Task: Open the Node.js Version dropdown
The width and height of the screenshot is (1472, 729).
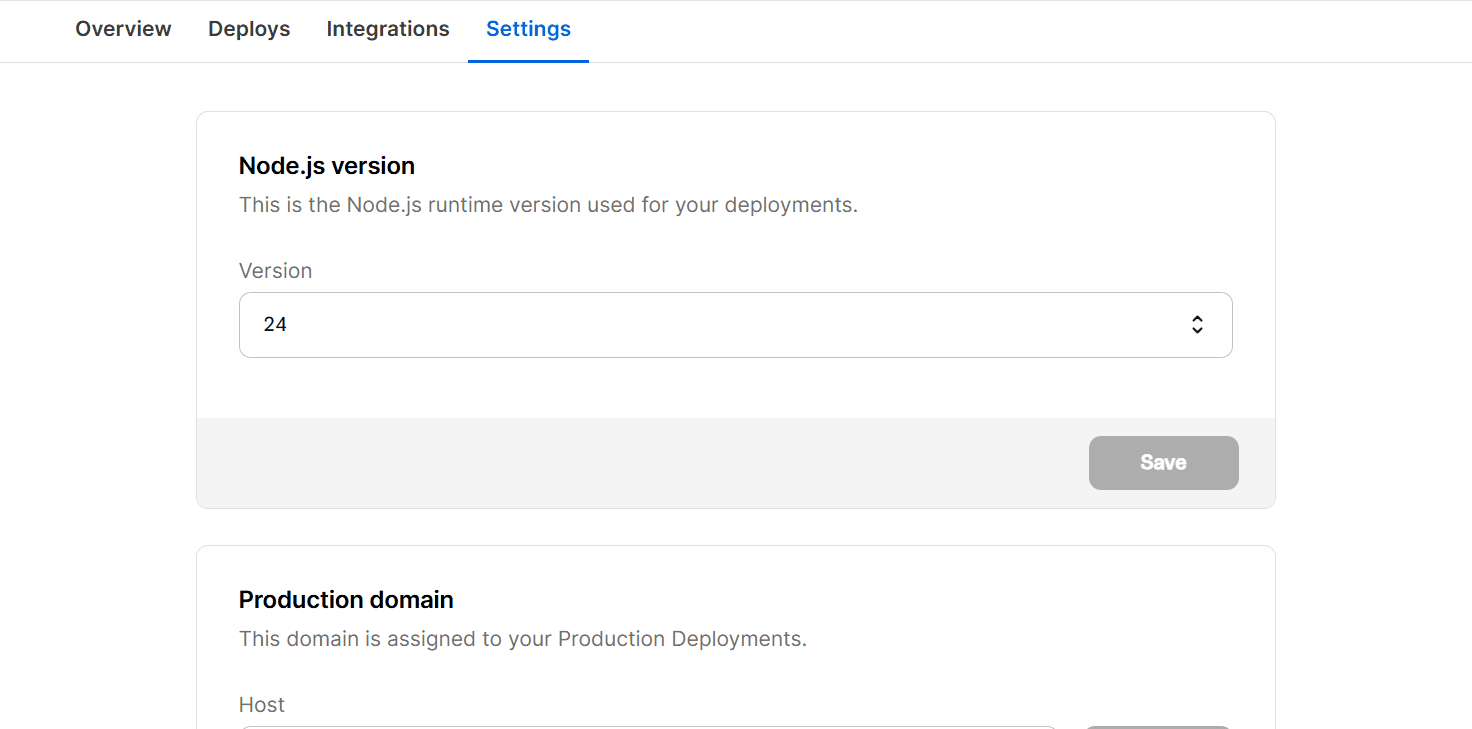Action: click(735, 325)
